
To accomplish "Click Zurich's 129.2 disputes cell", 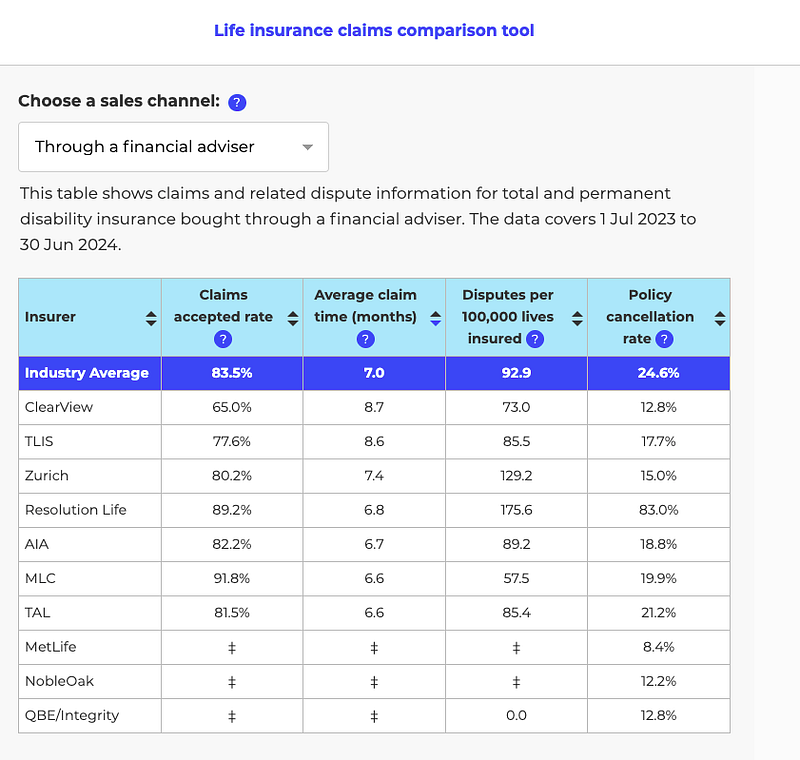I will coord(516,476).
